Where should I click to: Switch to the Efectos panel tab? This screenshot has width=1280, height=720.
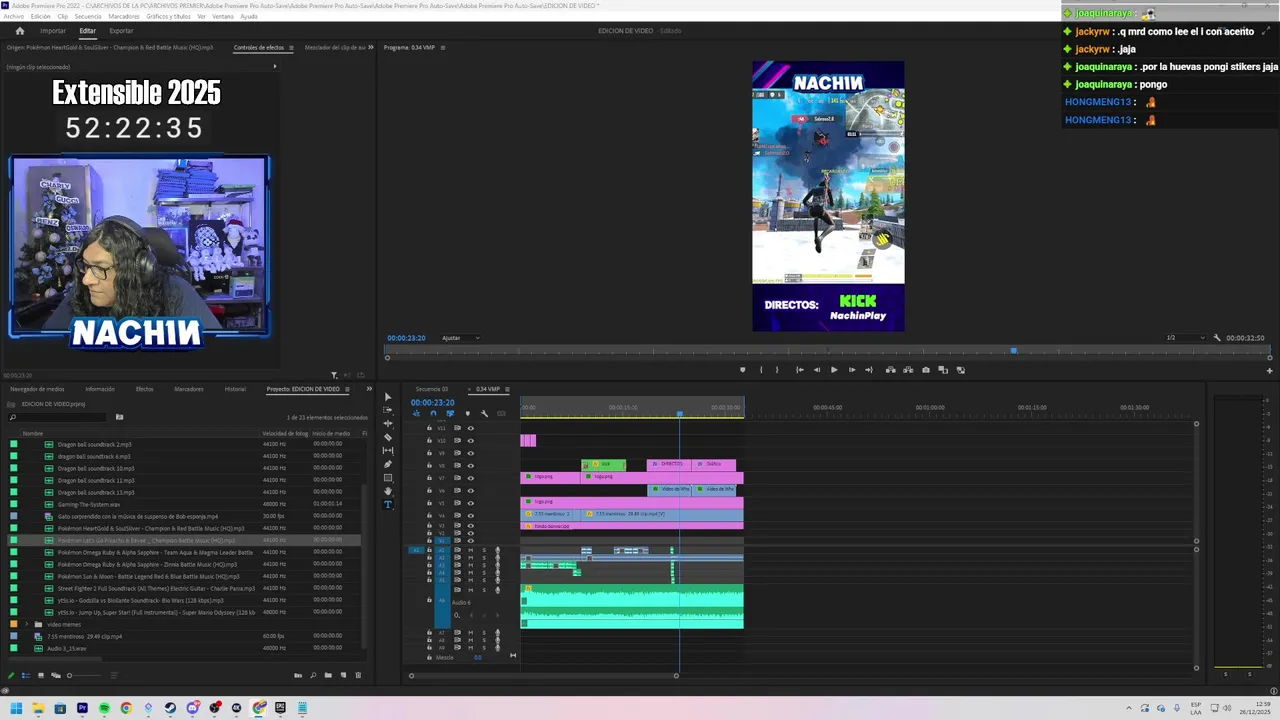145,389
